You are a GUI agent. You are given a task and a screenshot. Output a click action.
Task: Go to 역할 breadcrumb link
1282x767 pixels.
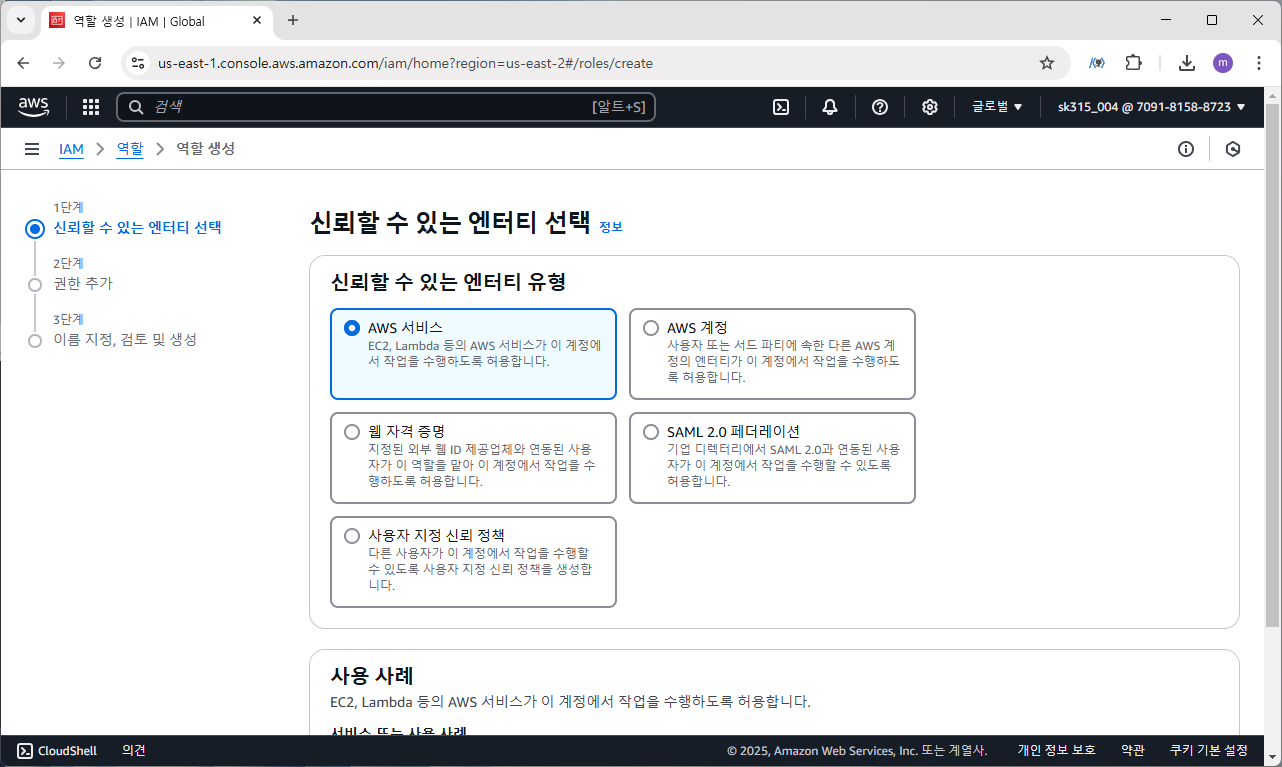(130, 149)
